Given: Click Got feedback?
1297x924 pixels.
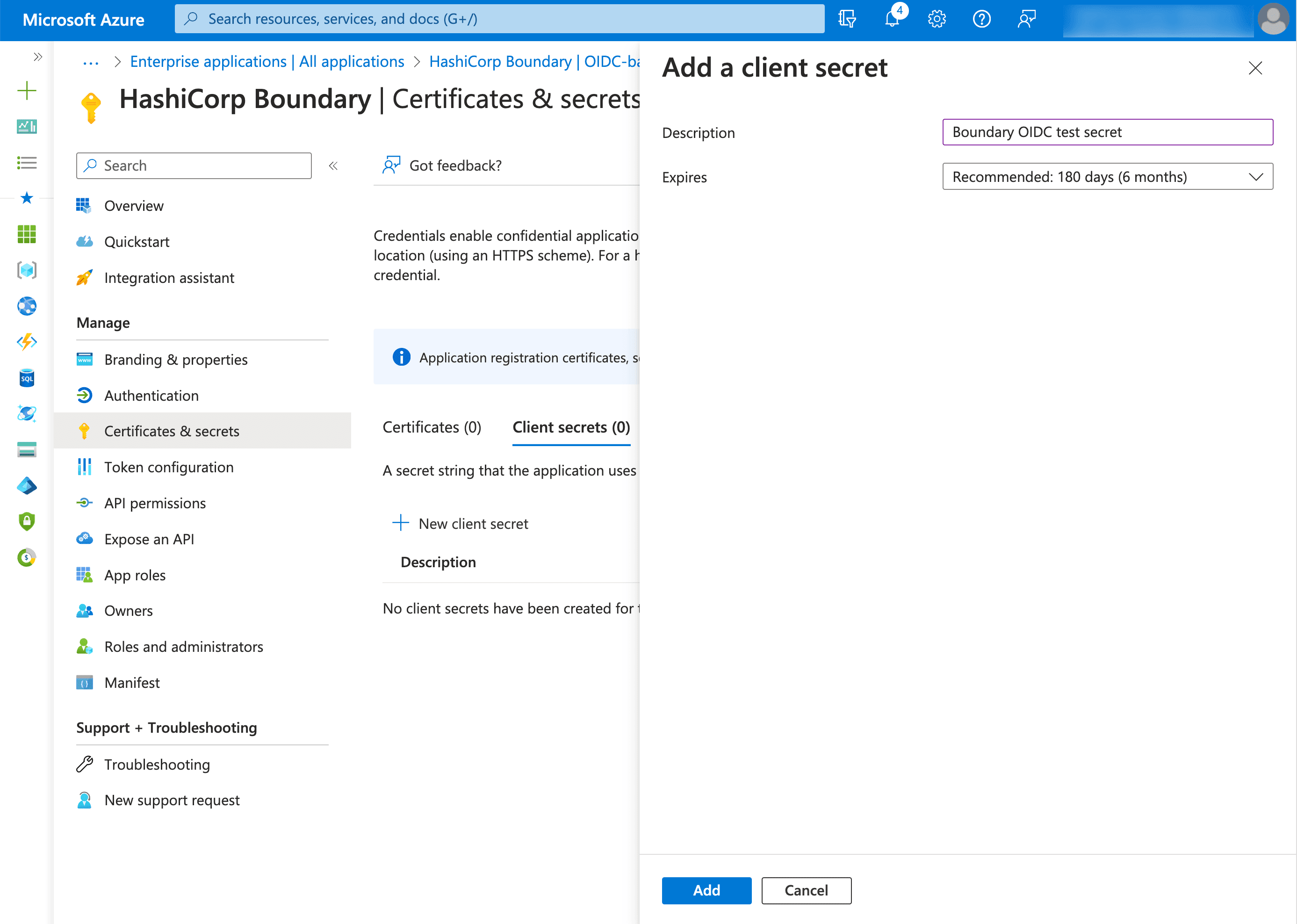Looking at the screenshot, I should point(443,166).
